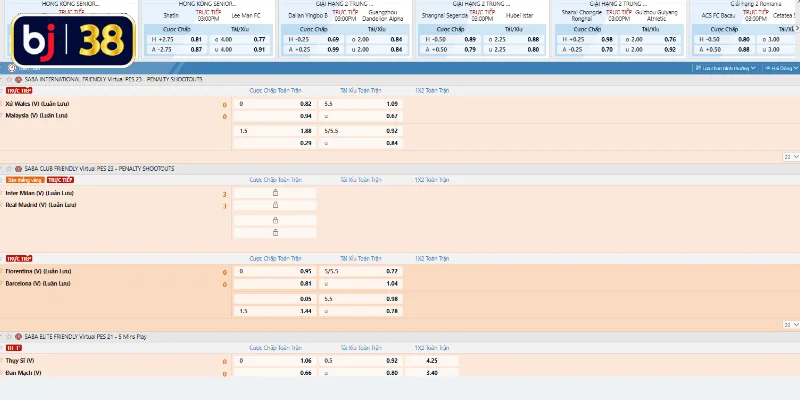The width and height of the screenshot is (800, 400).
Task: Select Xứ Wales handicap odds 0.82
Action: pos(274,104)
